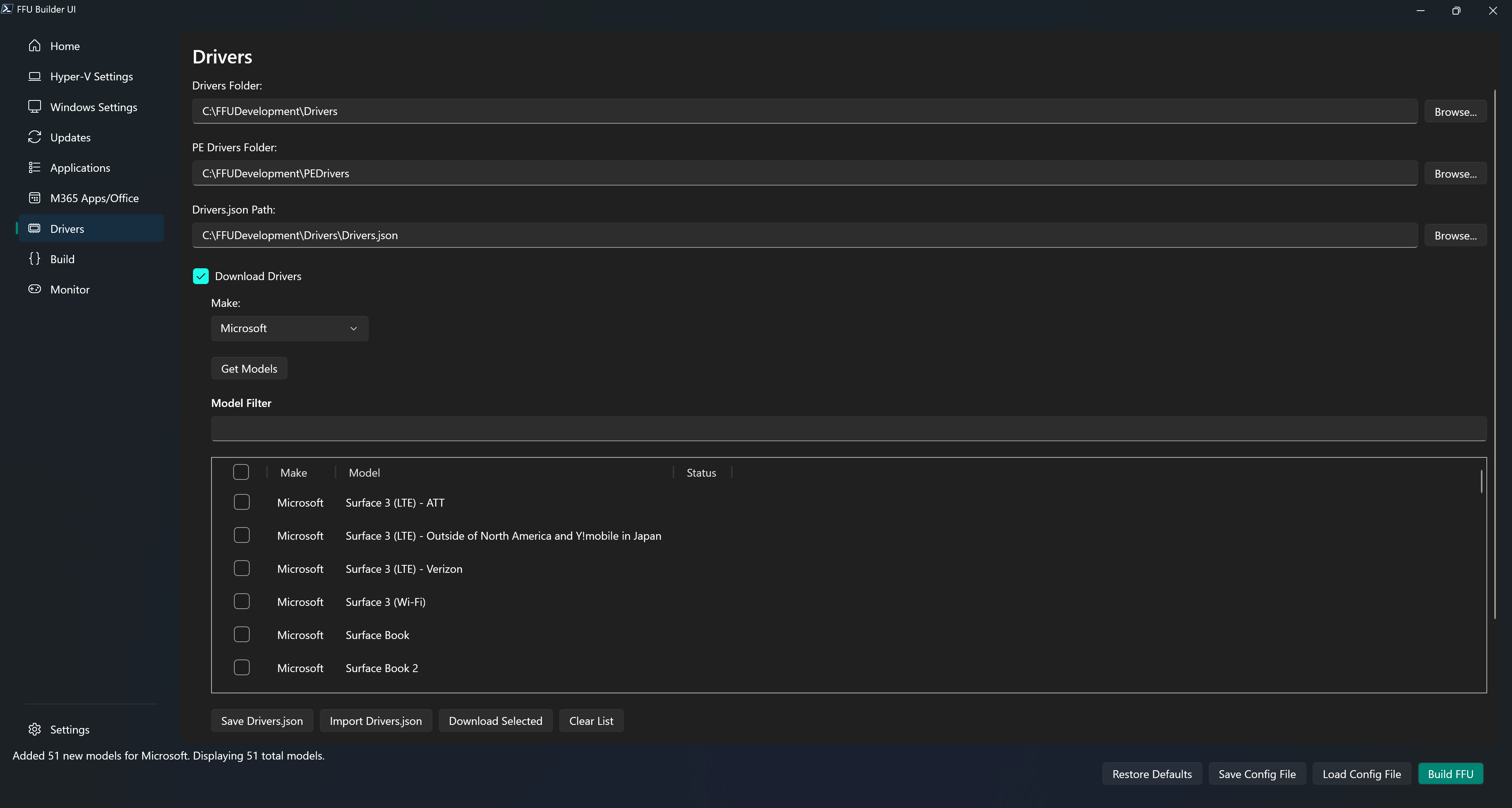Sort the list by Status column header

[x=701, y=473]
